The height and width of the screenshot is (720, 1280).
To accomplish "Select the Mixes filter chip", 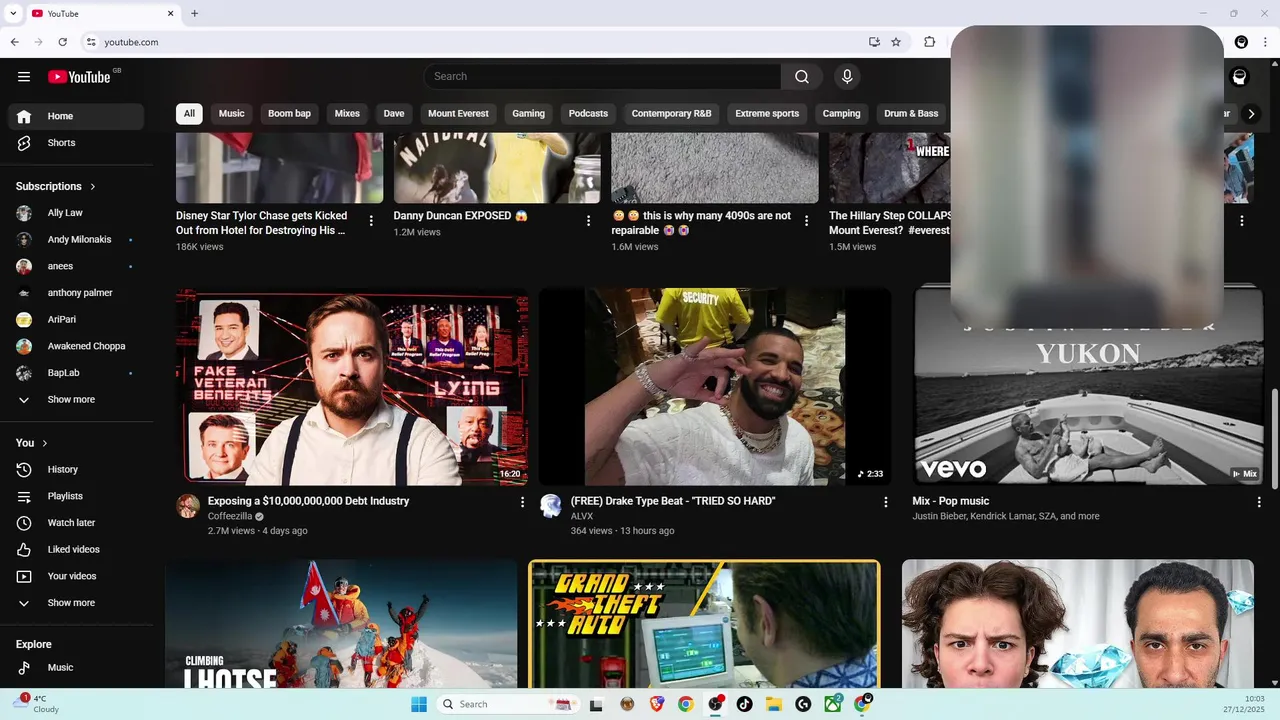I will click(347, 114).
